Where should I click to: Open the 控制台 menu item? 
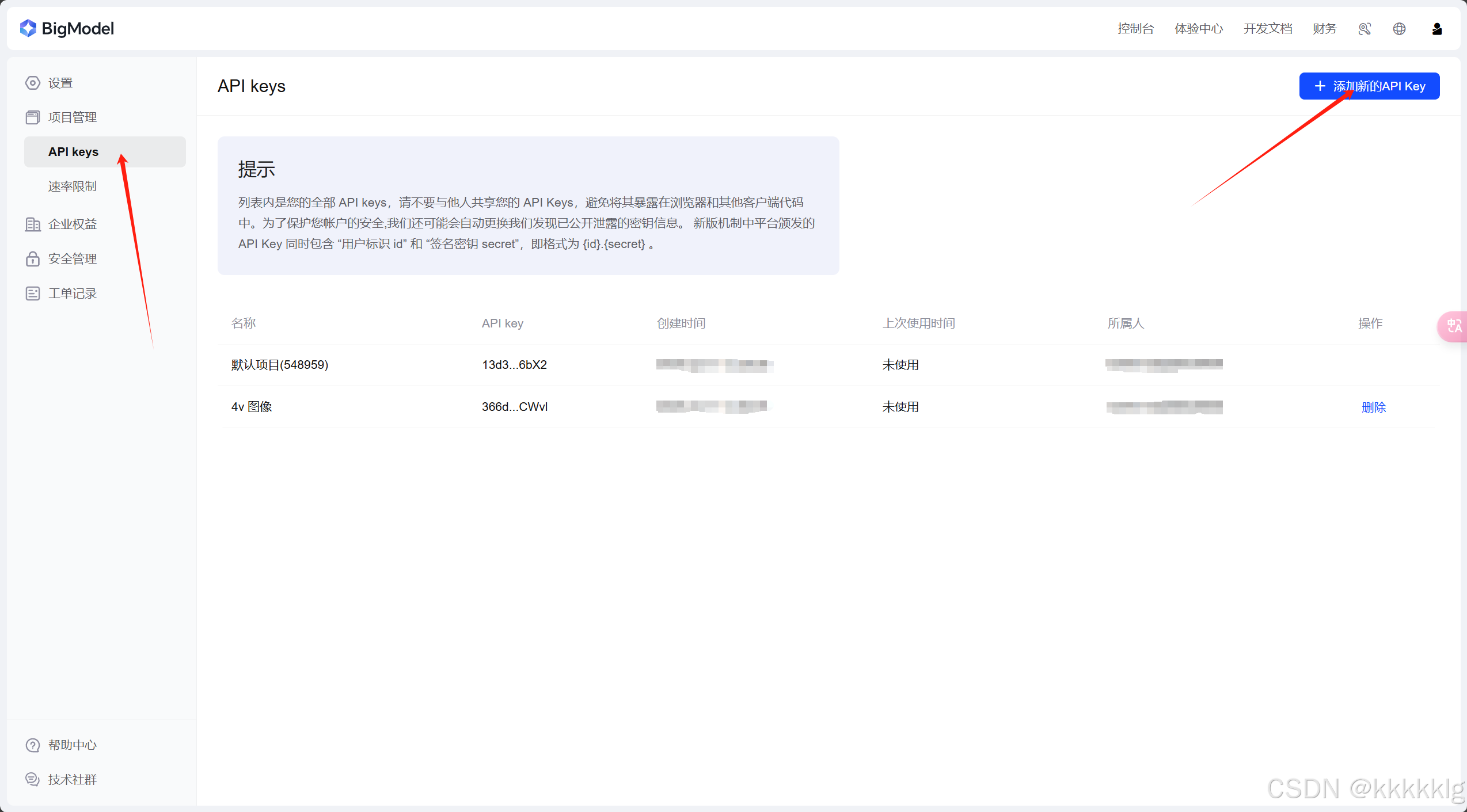coord(1135,28)
